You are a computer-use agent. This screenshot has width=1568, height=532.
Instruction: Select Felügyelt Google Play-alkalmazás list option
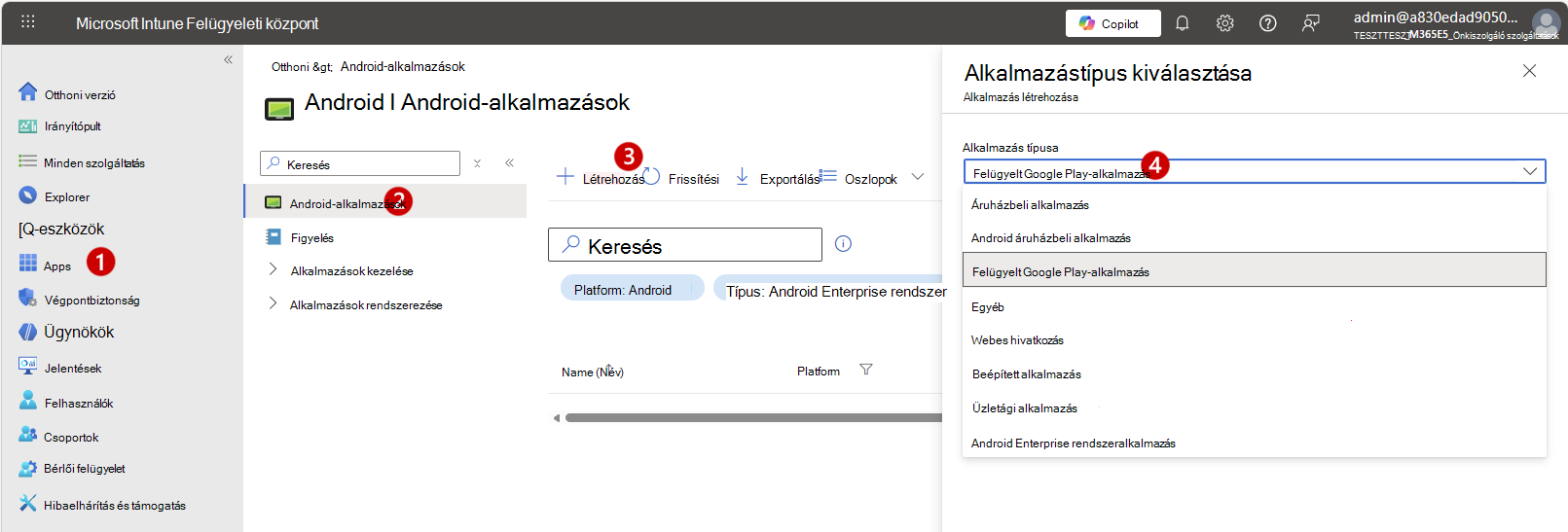[x=1254, y=270]
